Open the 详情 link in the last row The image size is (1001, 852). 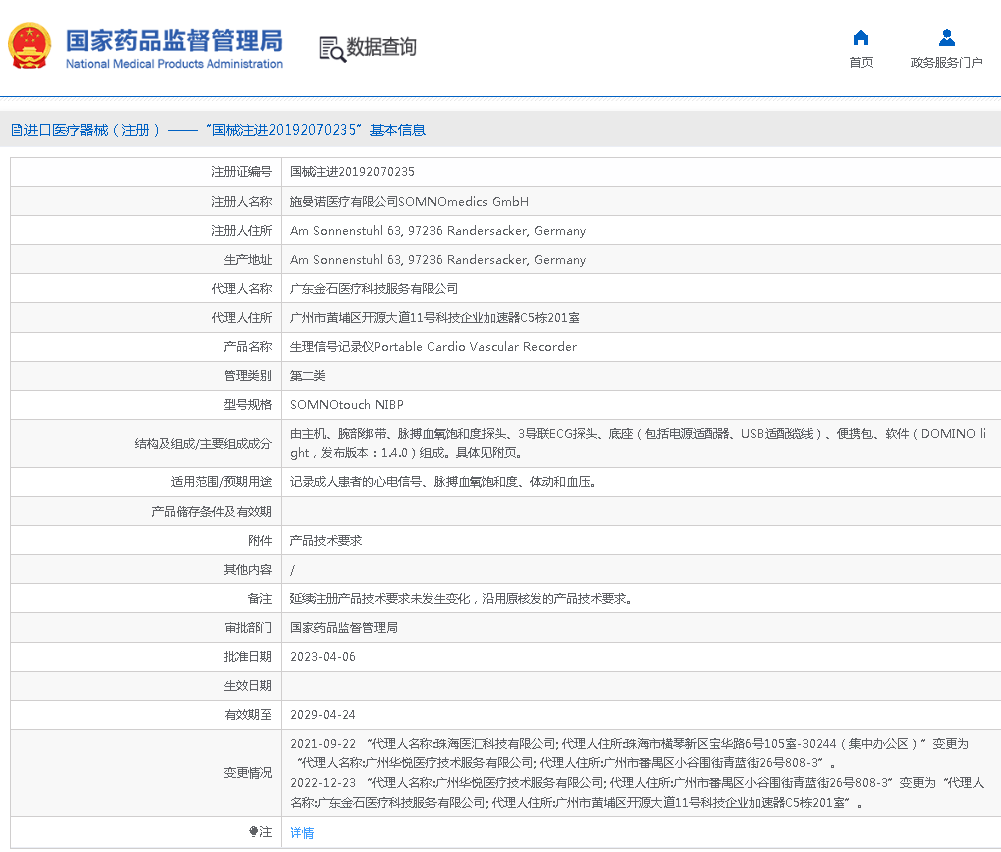coord(302,832)
